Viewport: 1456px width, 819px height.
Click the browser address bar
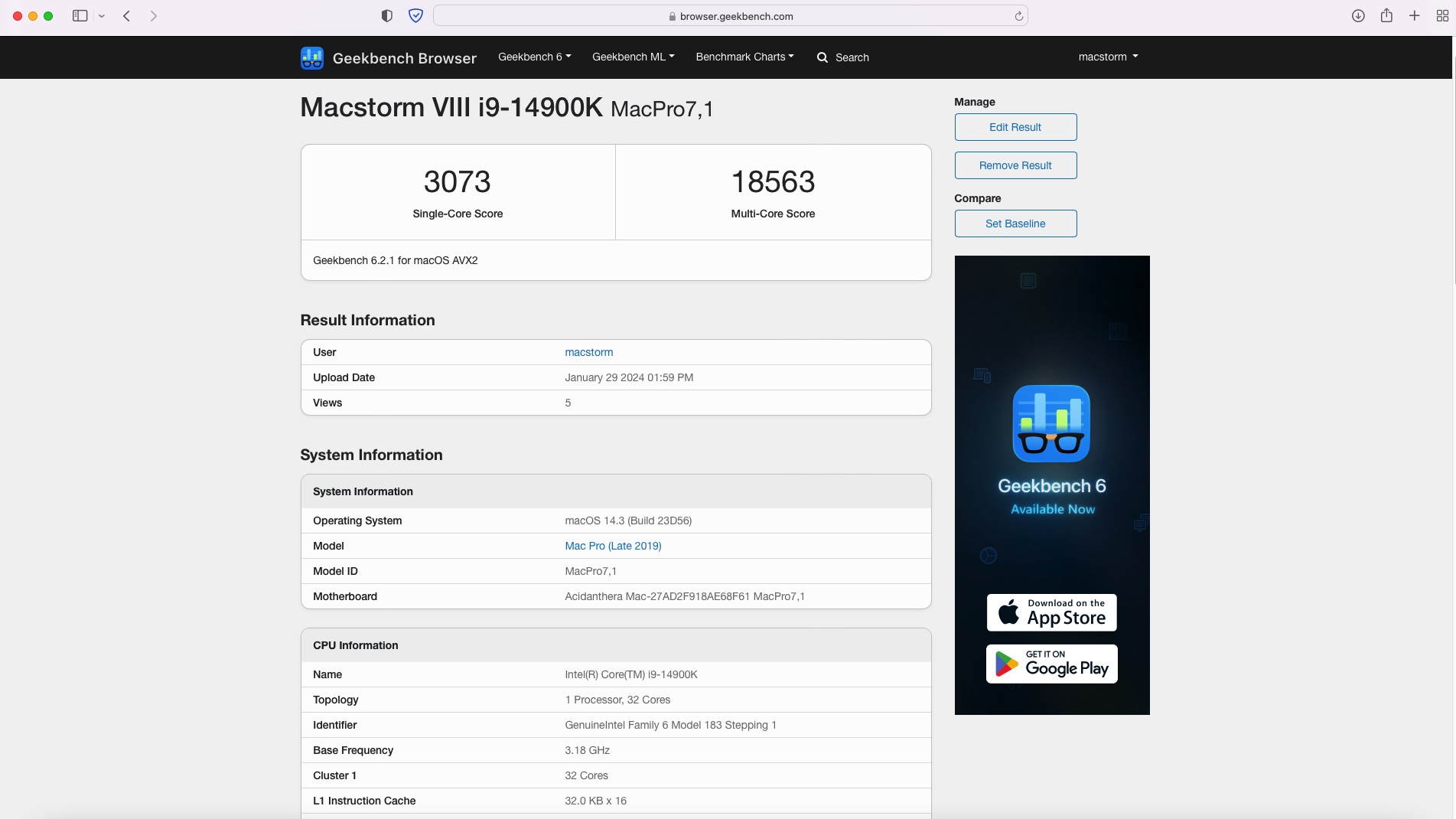tap(730, 16)
